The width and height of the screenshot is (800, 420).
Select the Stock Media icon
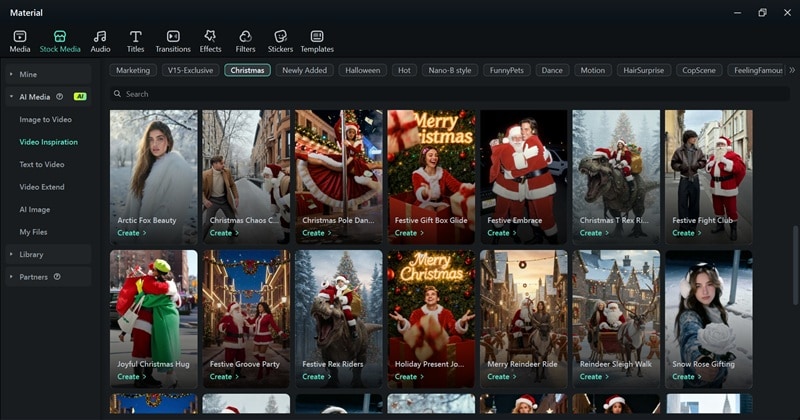coord(60,36)
